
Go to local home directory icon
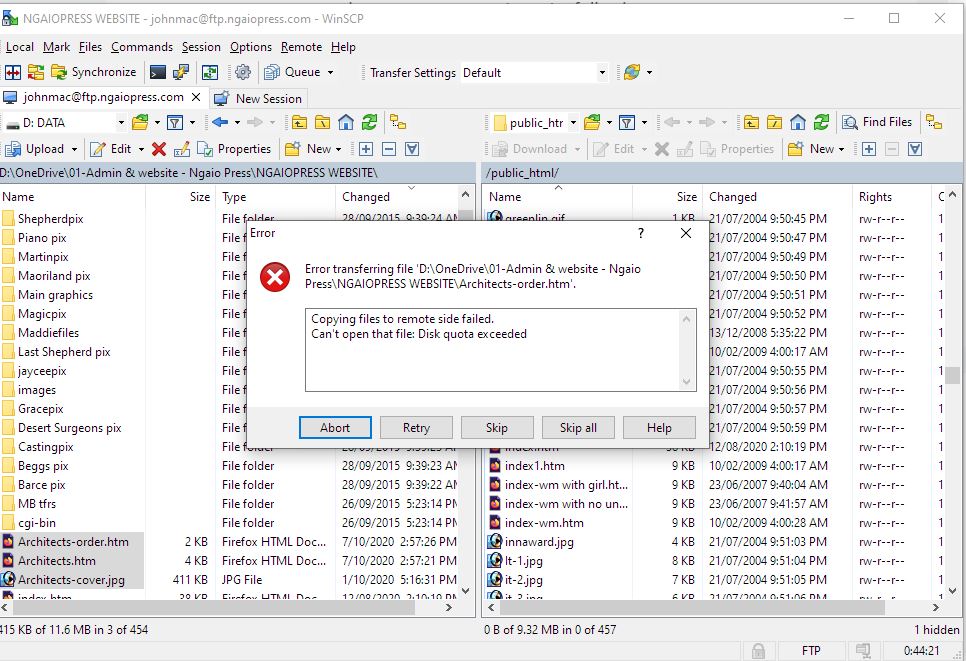click(346, 122)
